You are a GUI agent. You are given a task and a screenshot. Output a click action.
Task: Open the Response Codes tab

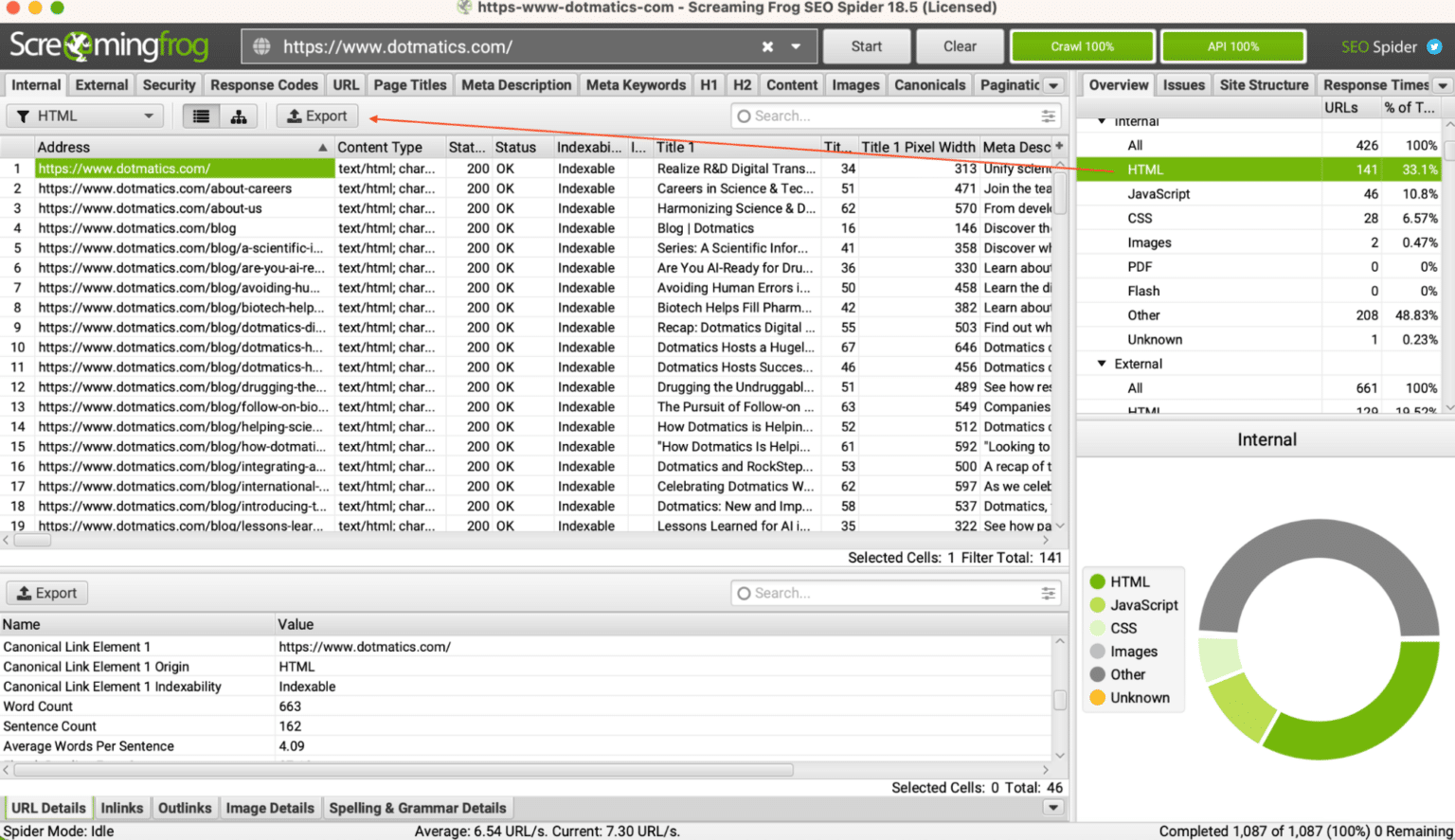coord(264,85)
